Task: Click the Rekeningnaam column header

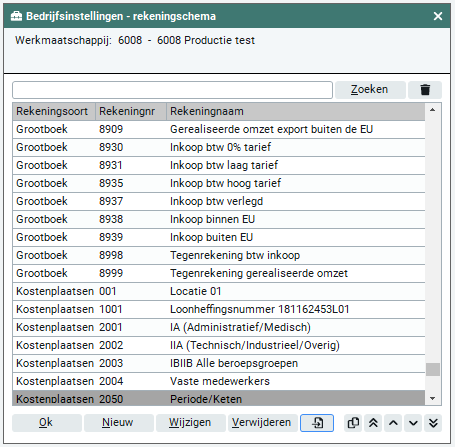Action: pos(296,111)
